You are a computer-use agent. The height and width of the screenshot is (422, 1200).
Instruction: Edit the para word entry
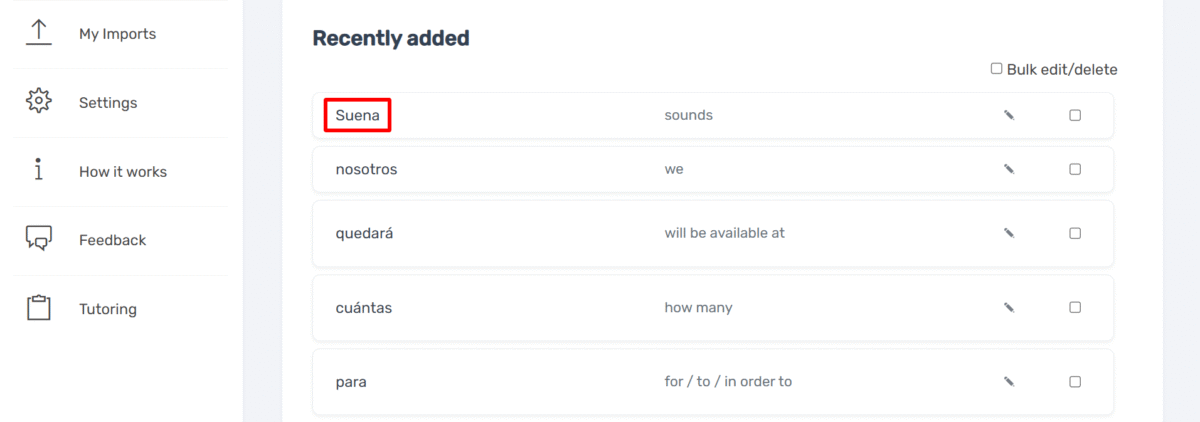1009,381
